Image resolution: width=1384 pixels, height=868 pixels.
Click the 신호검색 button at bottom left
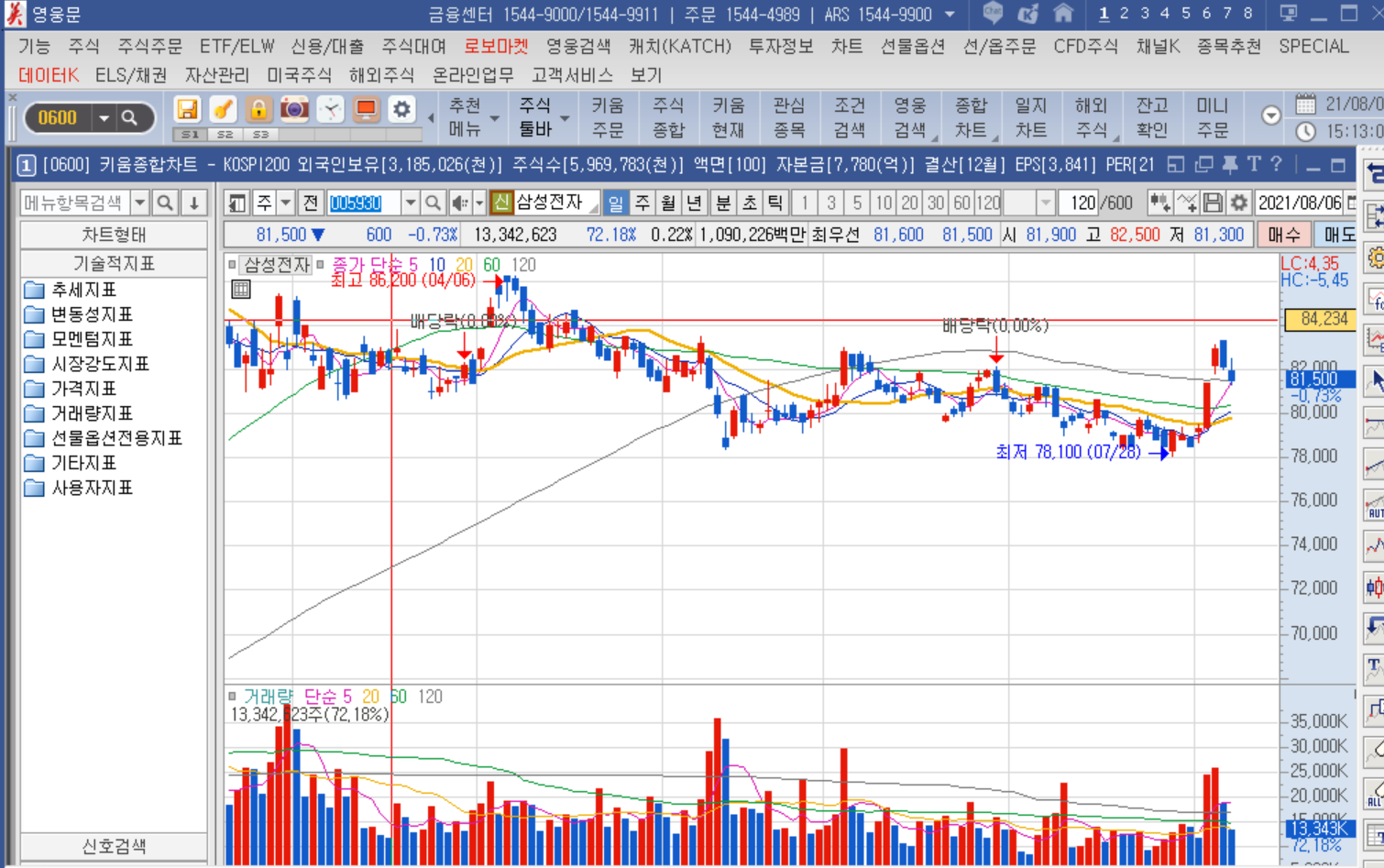tap(114, 846)
